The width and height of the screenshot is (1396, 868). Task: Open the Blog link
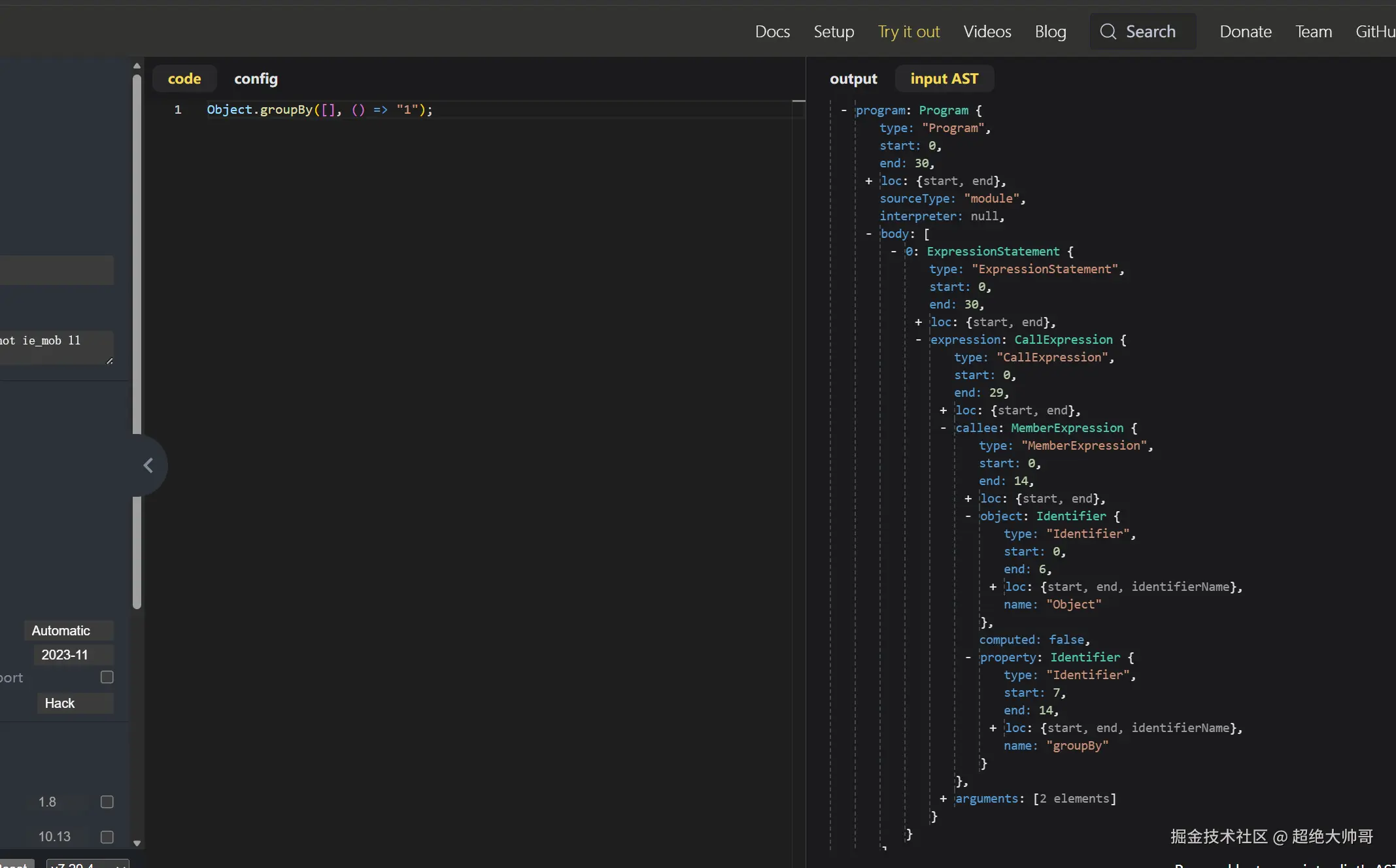[x=1050, y=31]
